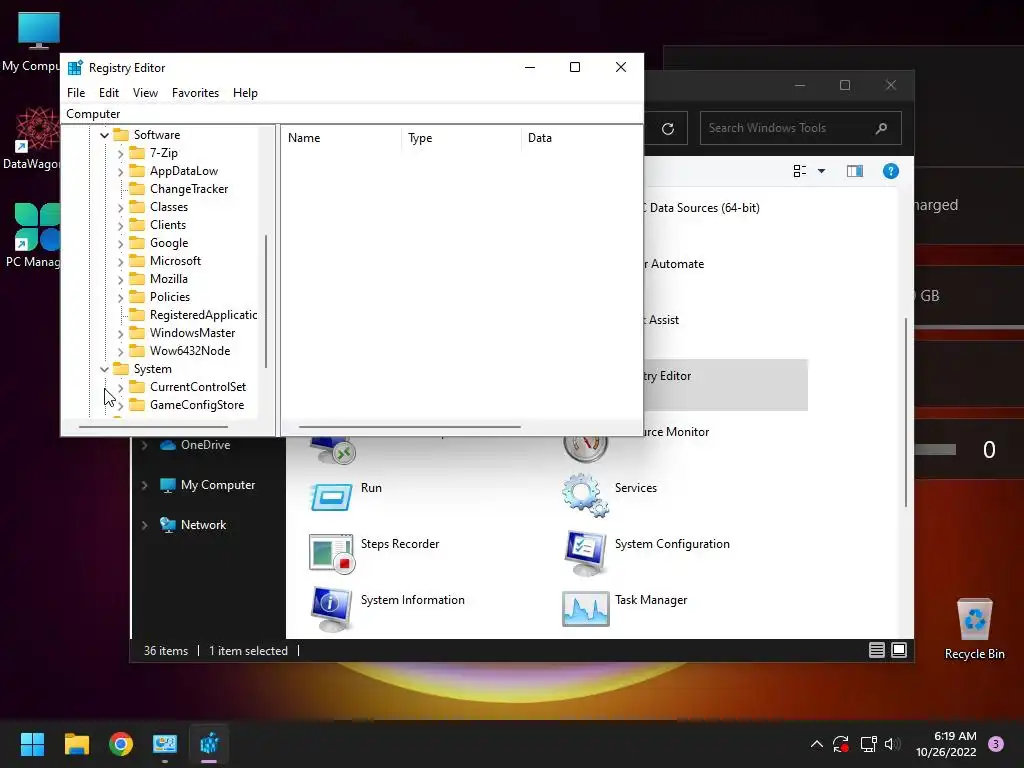The image size is (1024, 768).
Task: Click the values pane horizontal scrollbar
Action: tap(409, 426)
